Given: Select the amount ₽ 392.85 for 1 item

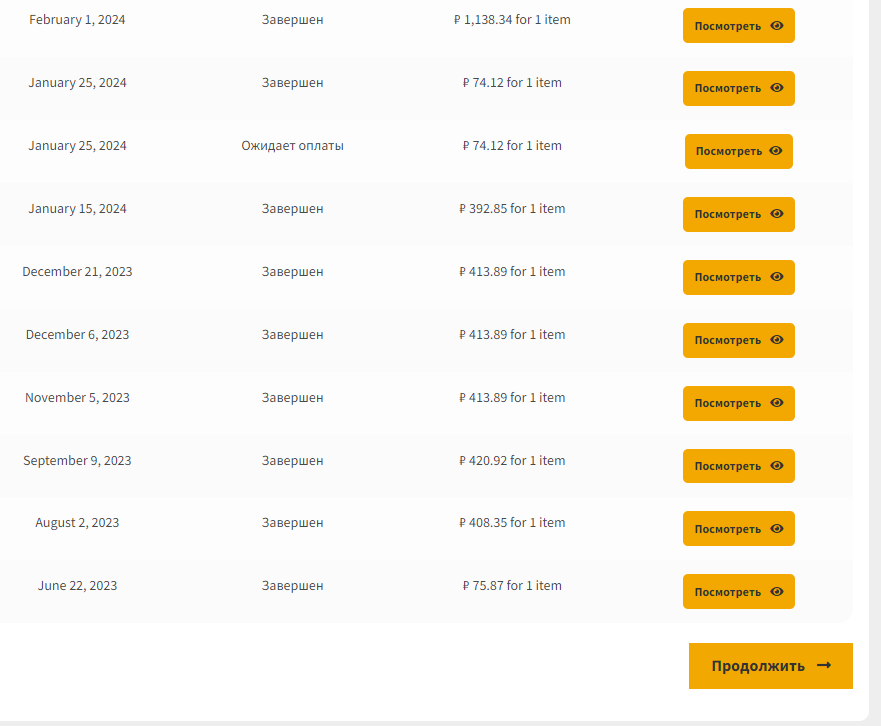Looking at the screenshot, I should [512, 208].
